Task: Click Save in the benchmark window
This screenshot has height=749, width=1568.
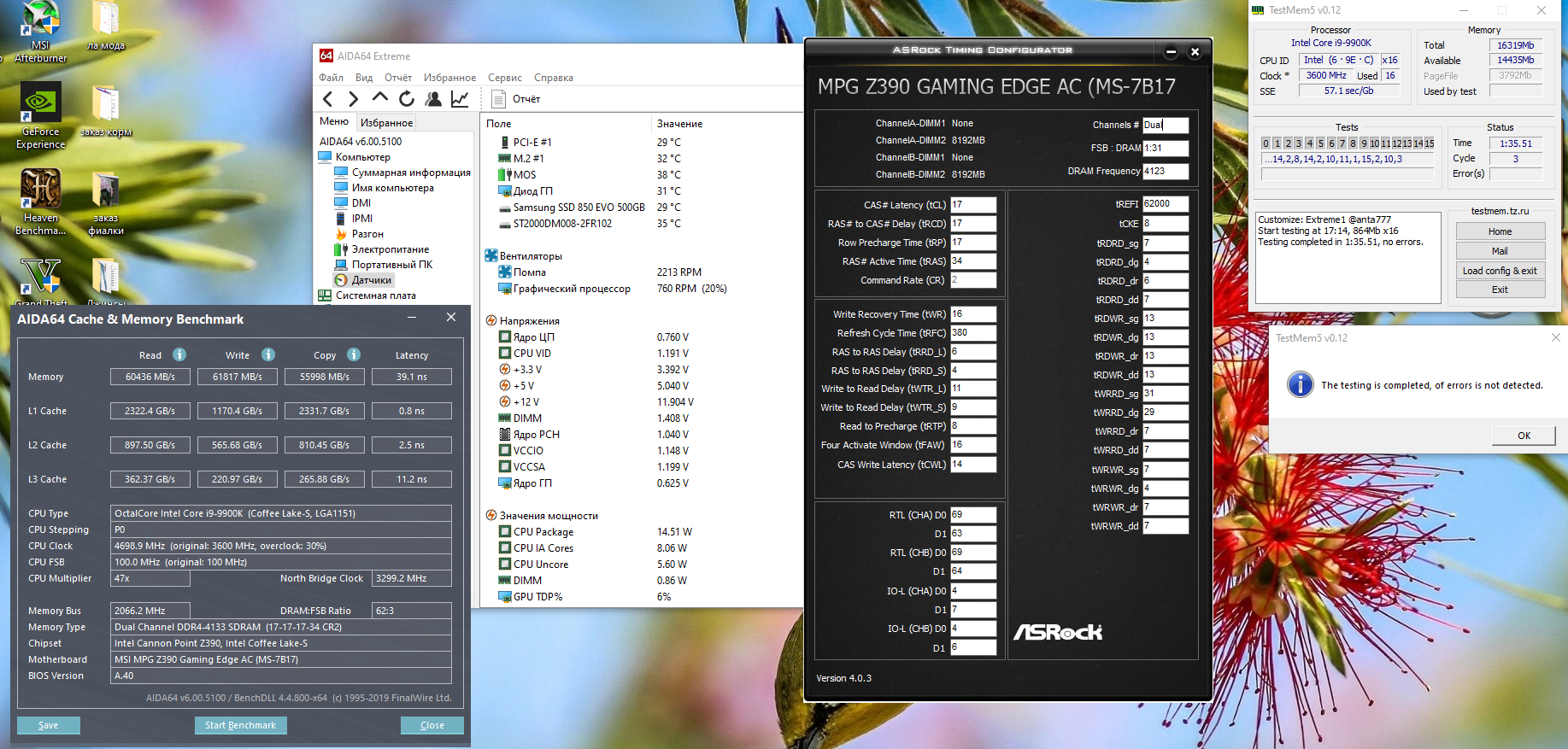Action: point(49,725)
